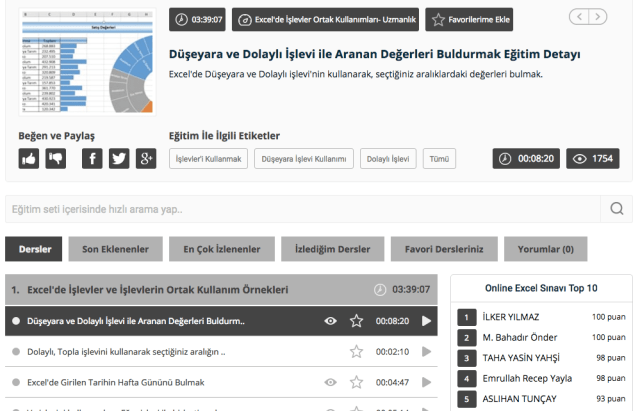Click the quick search input field
Image resolution: width=640 pixels, height=411 pixels.
click(300, 209)
